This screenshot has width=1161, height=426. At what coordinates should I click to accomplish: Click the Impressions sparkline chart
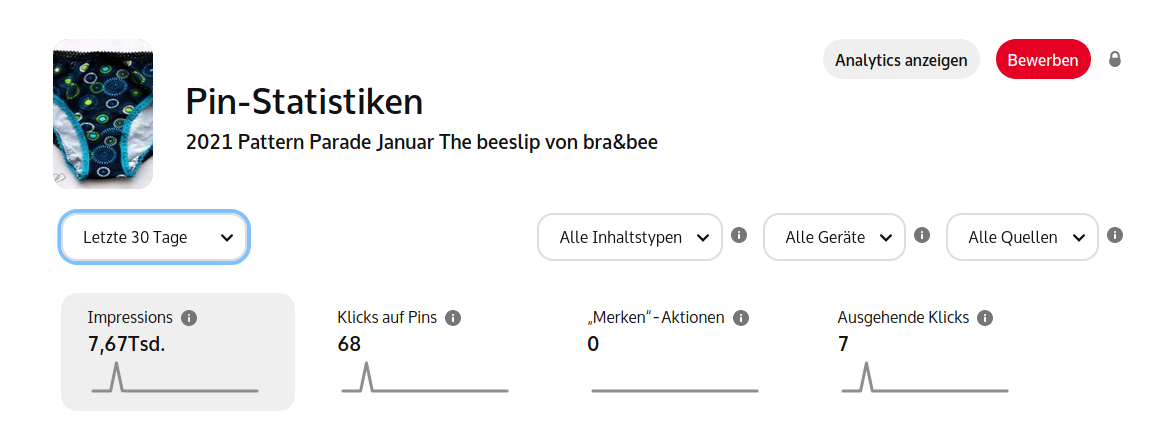175,377
